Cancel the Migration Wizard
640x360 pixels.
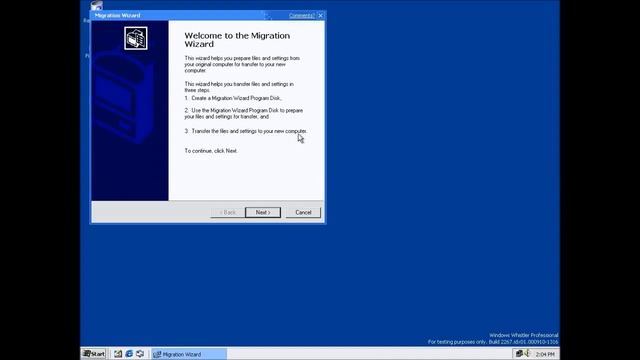point(303,212)
